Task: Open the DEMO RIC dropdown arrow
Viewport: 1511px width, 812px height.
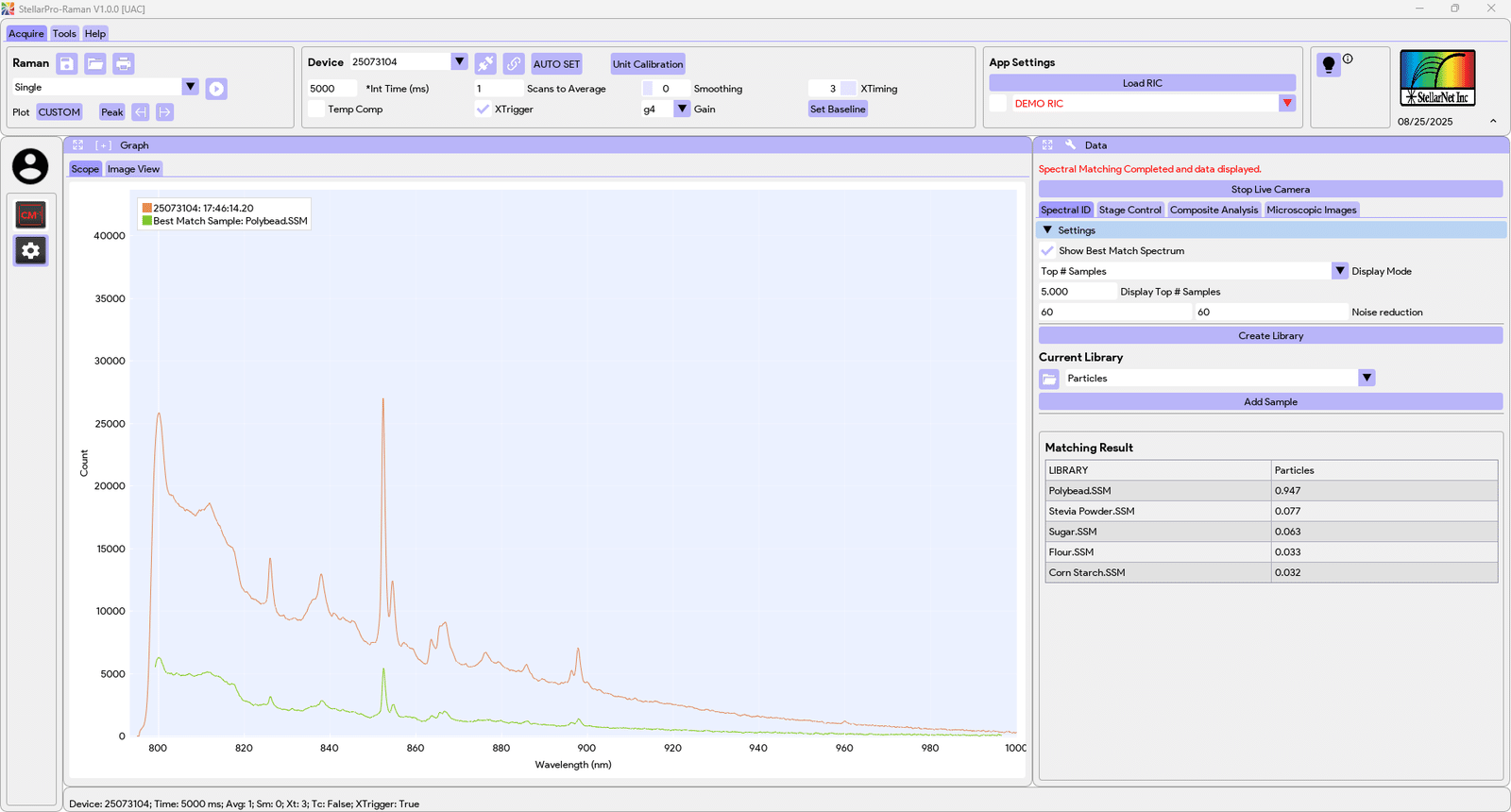Action: pos(1287,103)
